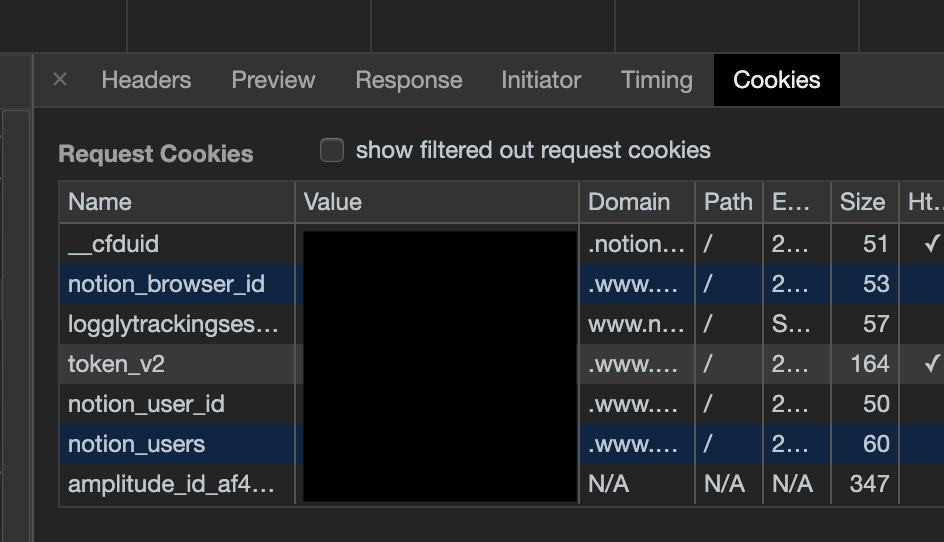The width and height of the screenshot is (944, 542).
Task: Click size value 57 of logglytrackingses…
Action: click(x=876, y=324)
